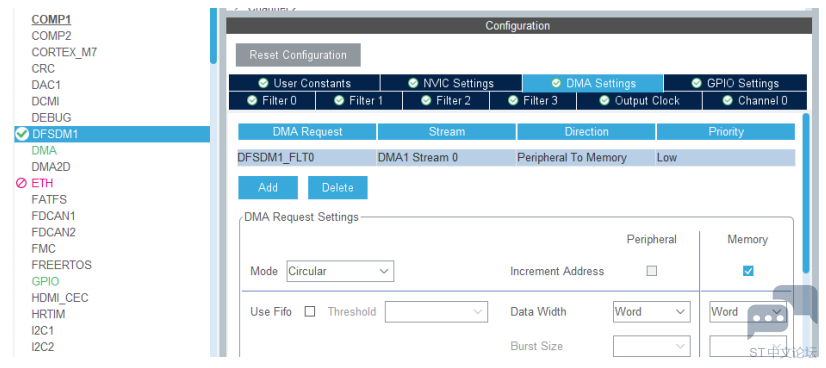Image resolution: width=826 pixels, height=368 pixels.
Task: Select CRC in the peripheral list
Action: (43, 69)
